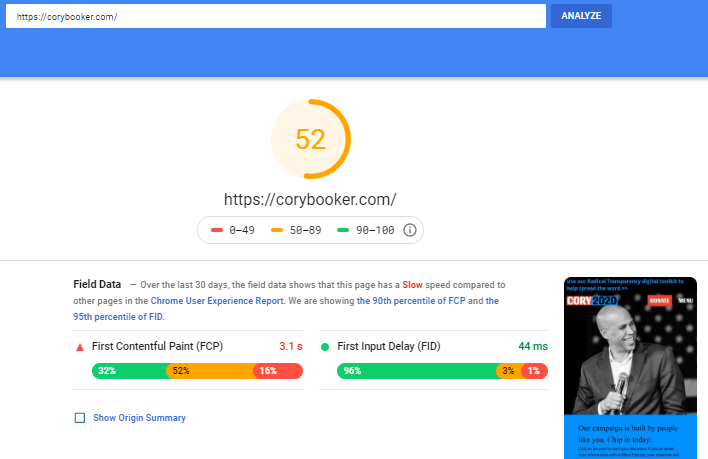
Task: Click the orange 50–89 legend marker
Action: 277,230
